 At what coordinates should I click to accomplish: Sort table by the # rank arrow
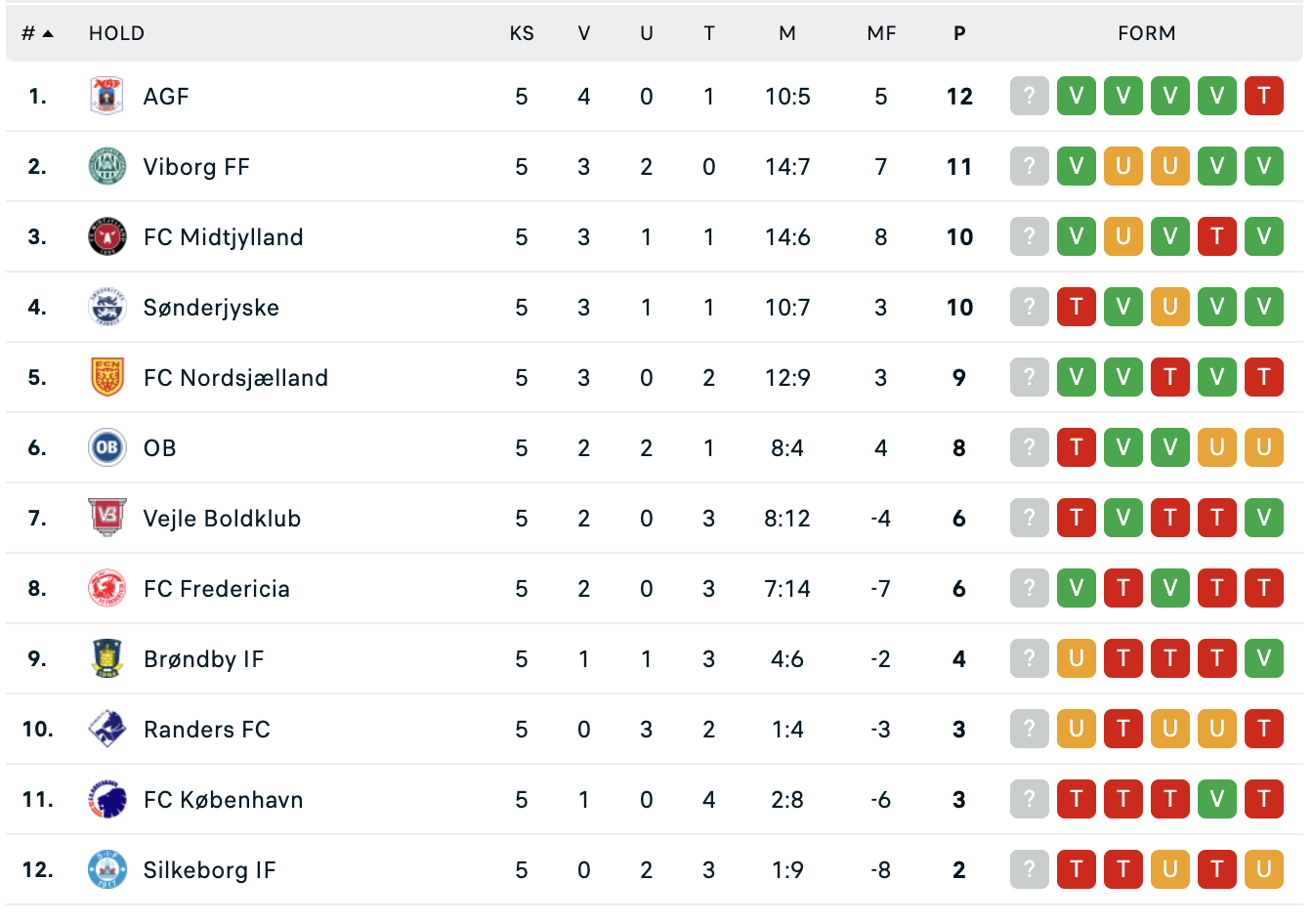(x=37, y=33)
